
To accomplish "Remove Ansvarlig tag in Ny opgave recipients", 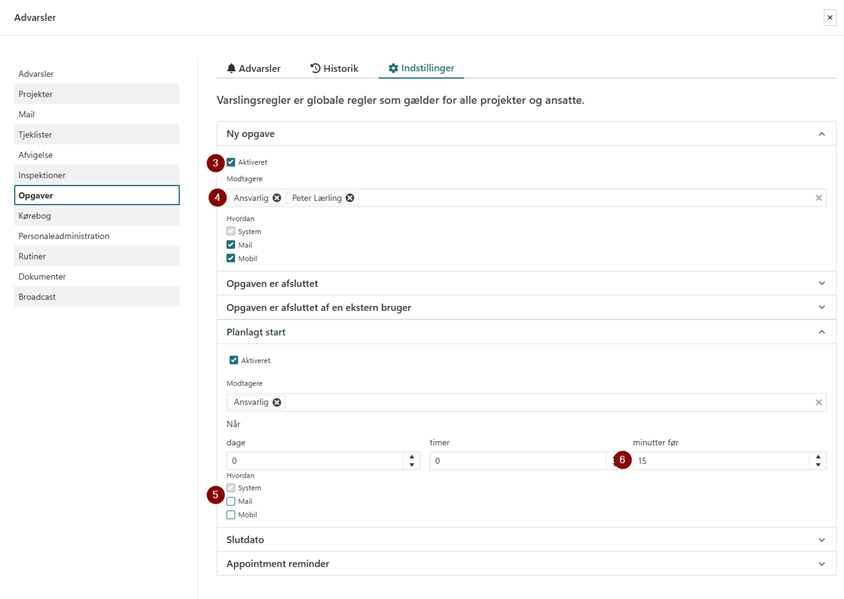I will [277, 198].
